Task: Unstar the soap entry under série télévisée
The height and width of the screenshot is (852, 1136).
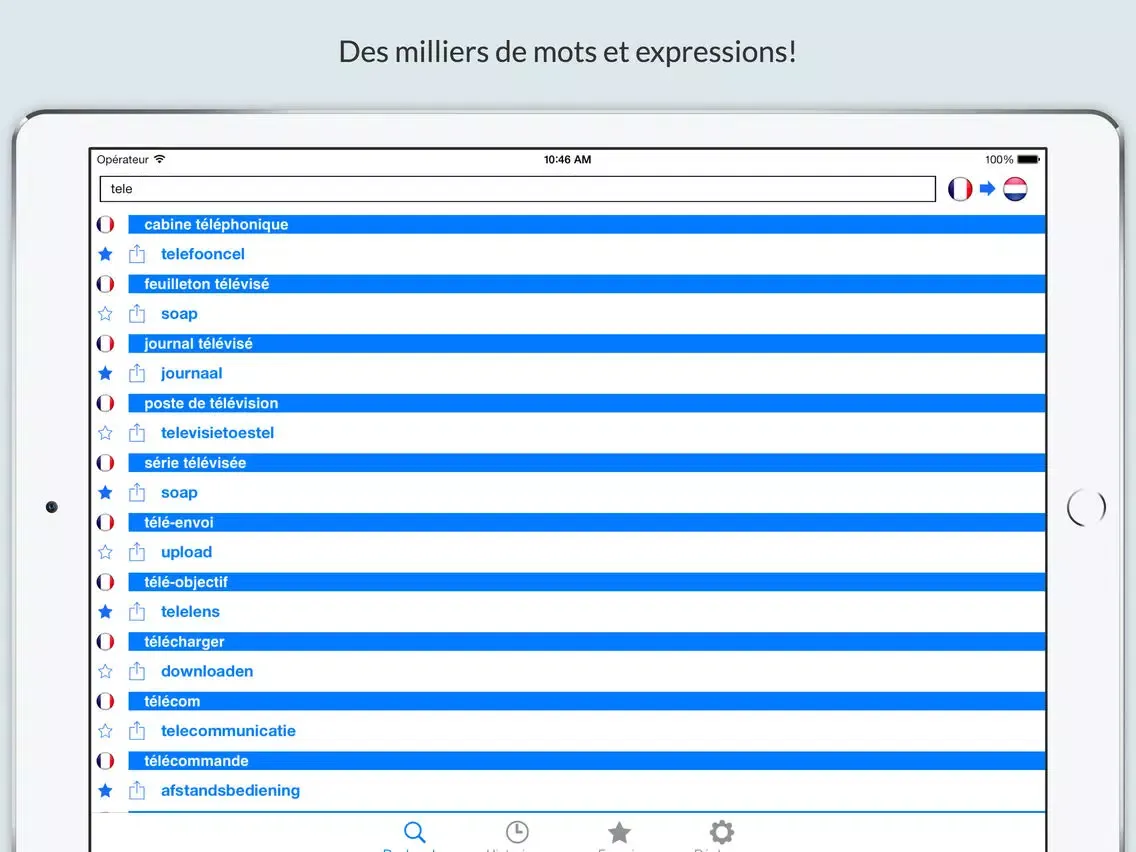Action: click(x=105, y=493)
